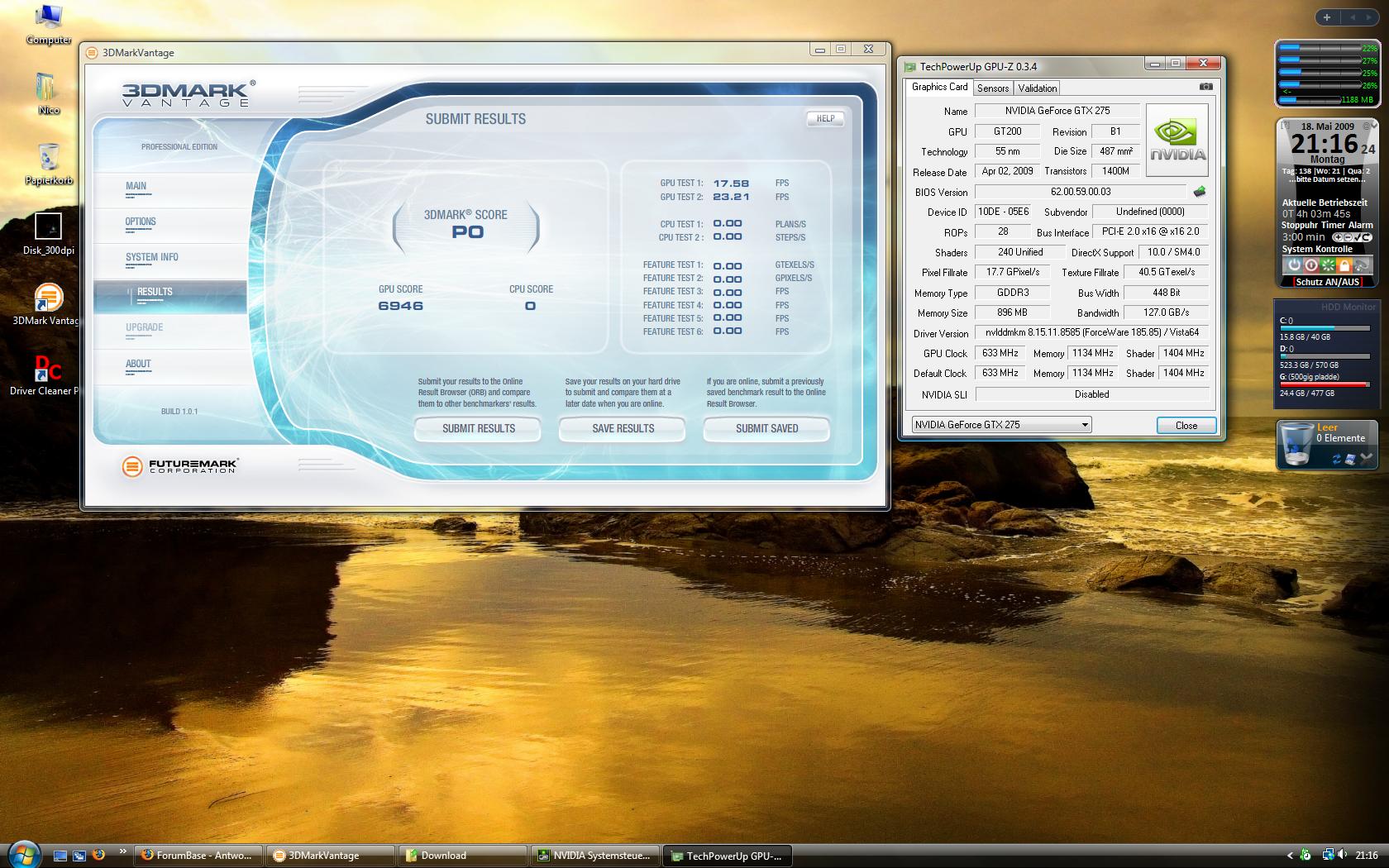The image size is (1389, 868).
Task: Open the ABOUT section in 3DMark Vantage
Action: 138,365
